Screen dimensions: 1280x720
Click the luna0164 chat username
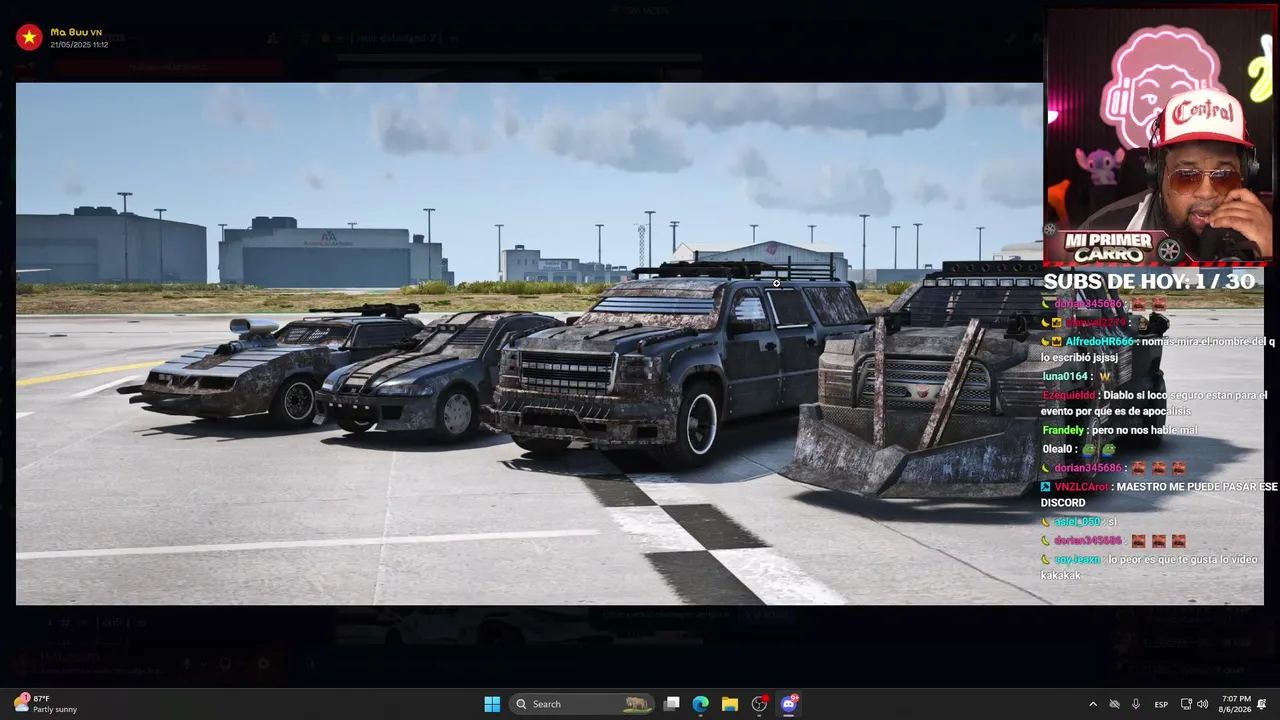click(x=1065, y=376)
